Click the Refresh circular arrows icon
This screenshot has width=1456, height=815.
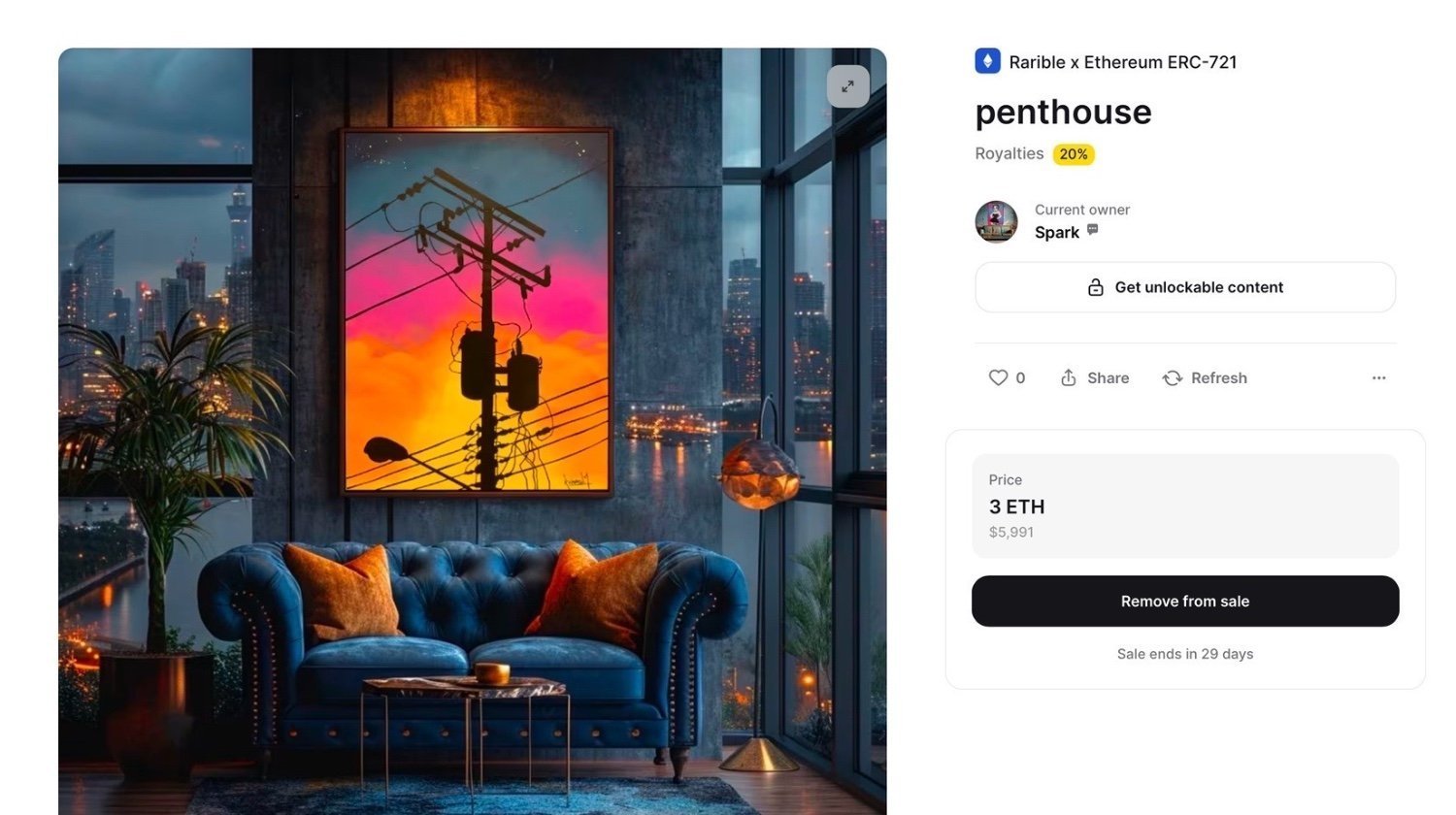1173,377
